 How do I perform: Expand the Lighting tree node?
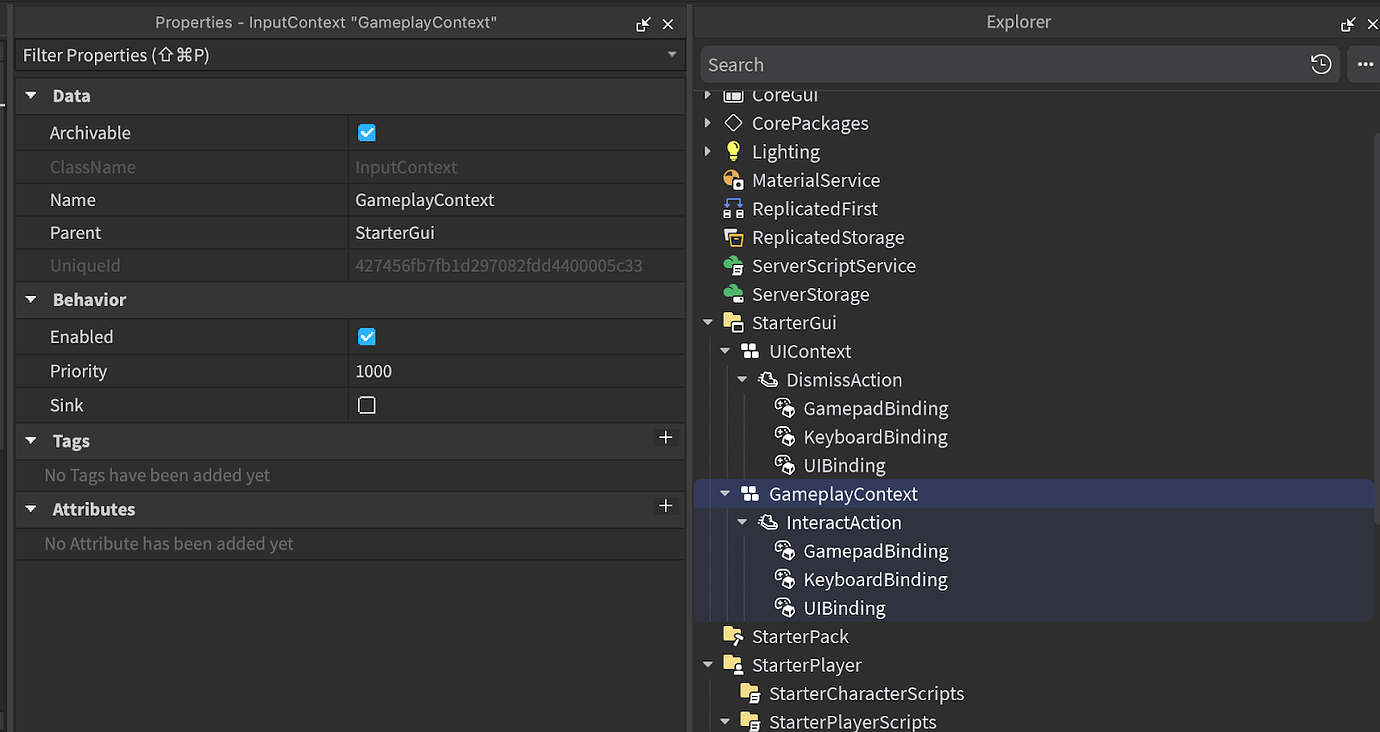[x=708, y=151]
